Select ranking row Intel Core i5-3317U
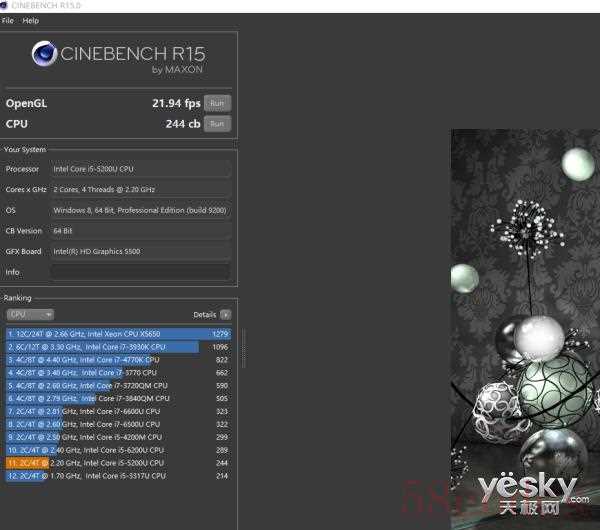The width and height of the screenshot is (600, 530). tap(118, 476)
